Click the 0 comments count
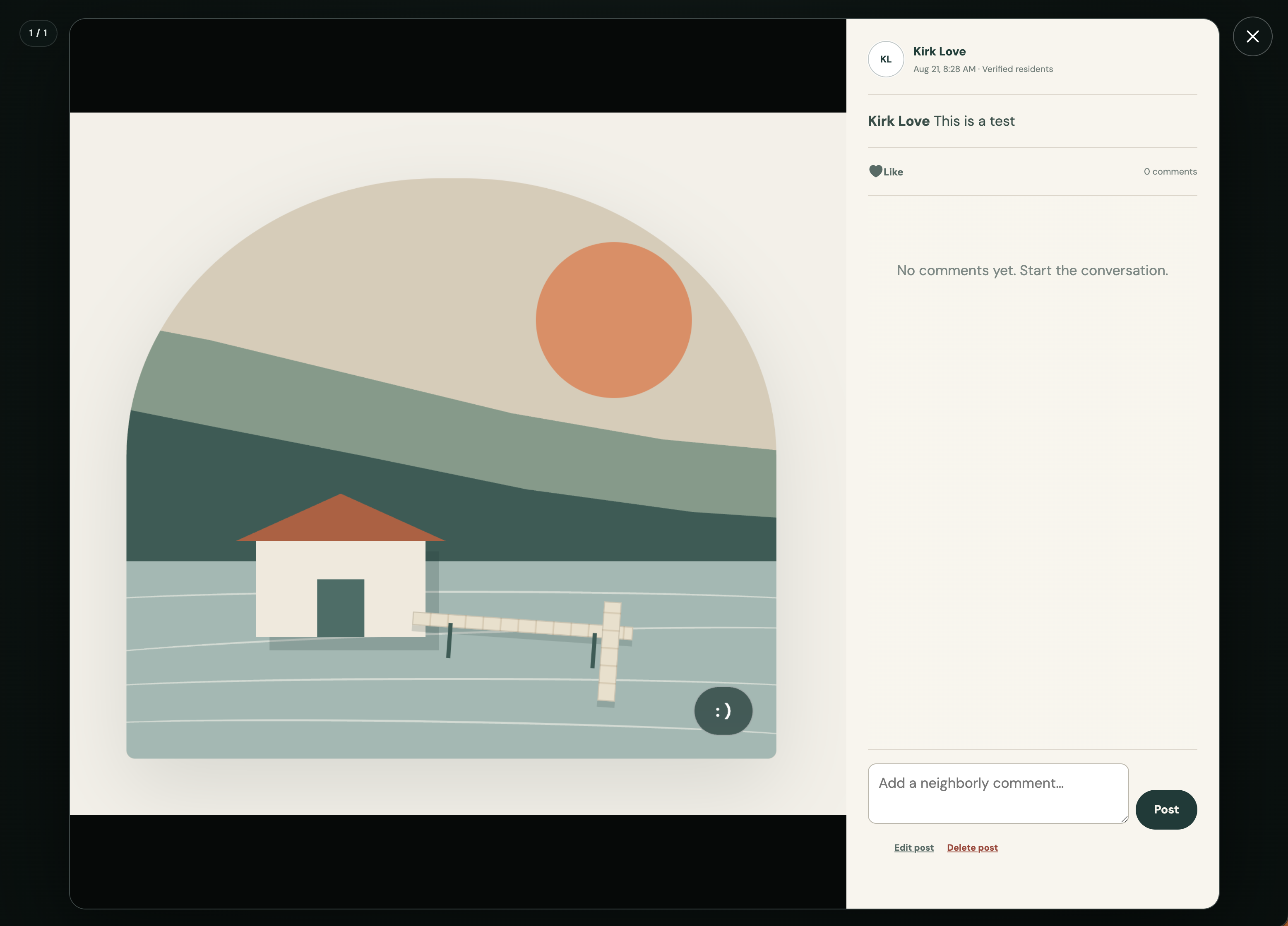The image size is (1288, 926). tap(1170, 171)
